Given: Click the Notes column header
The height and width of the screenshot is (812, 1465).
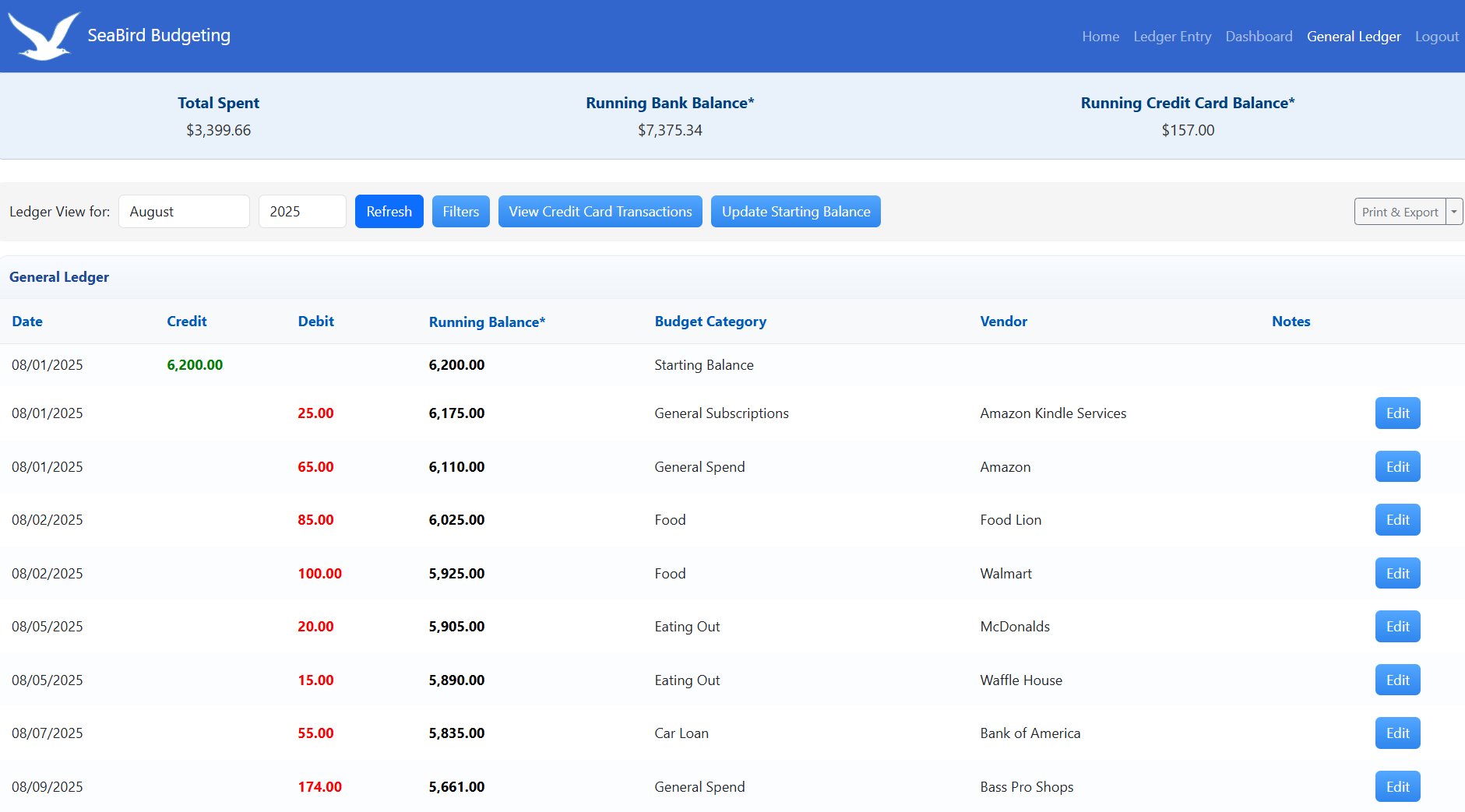Looking at the screenshot, I should [x=1291, y=322].
